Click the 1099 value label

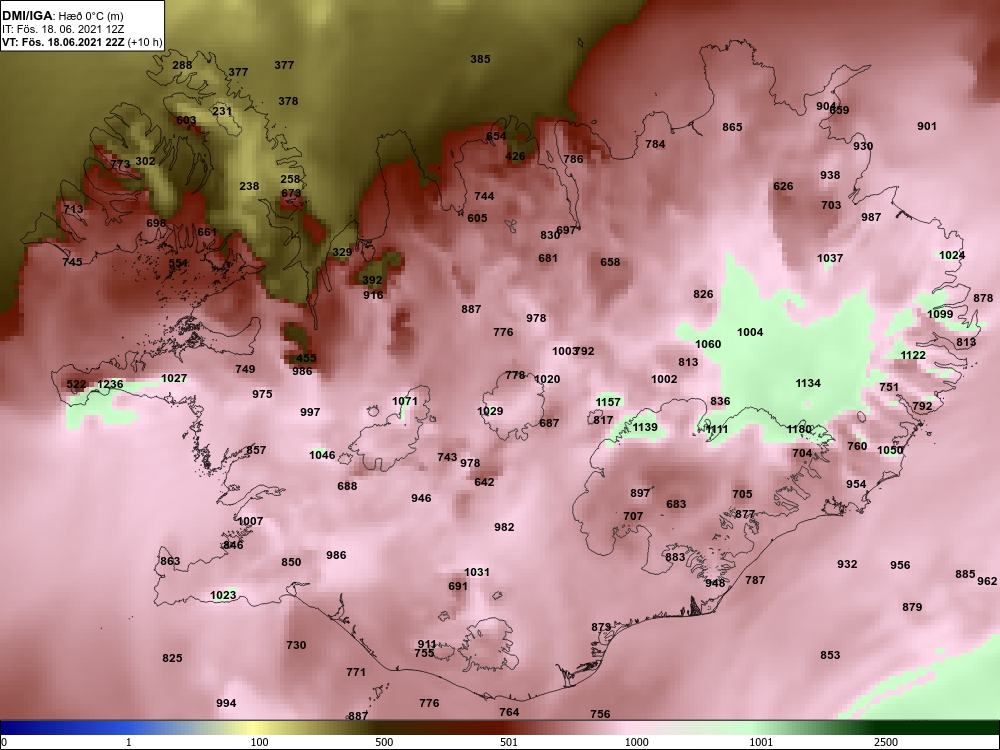pyautogui.click(x=940, y=314)
